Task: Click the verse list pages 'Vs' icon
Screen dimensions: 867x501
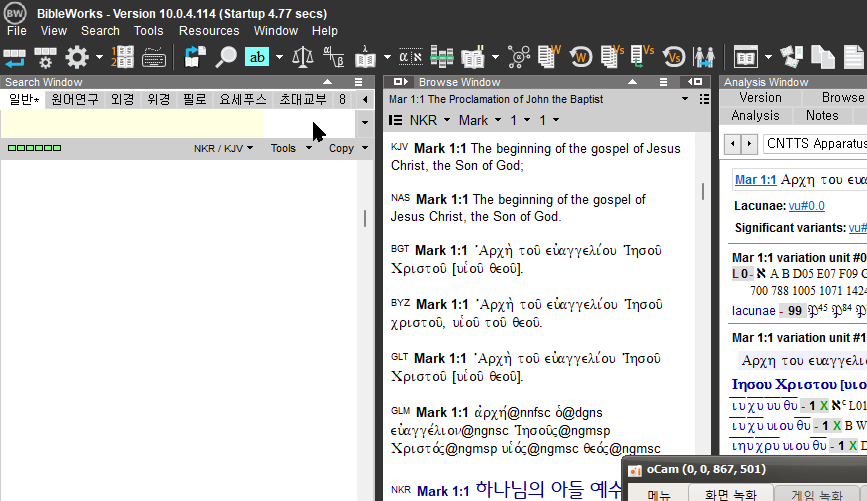Action: coord(612,57)
